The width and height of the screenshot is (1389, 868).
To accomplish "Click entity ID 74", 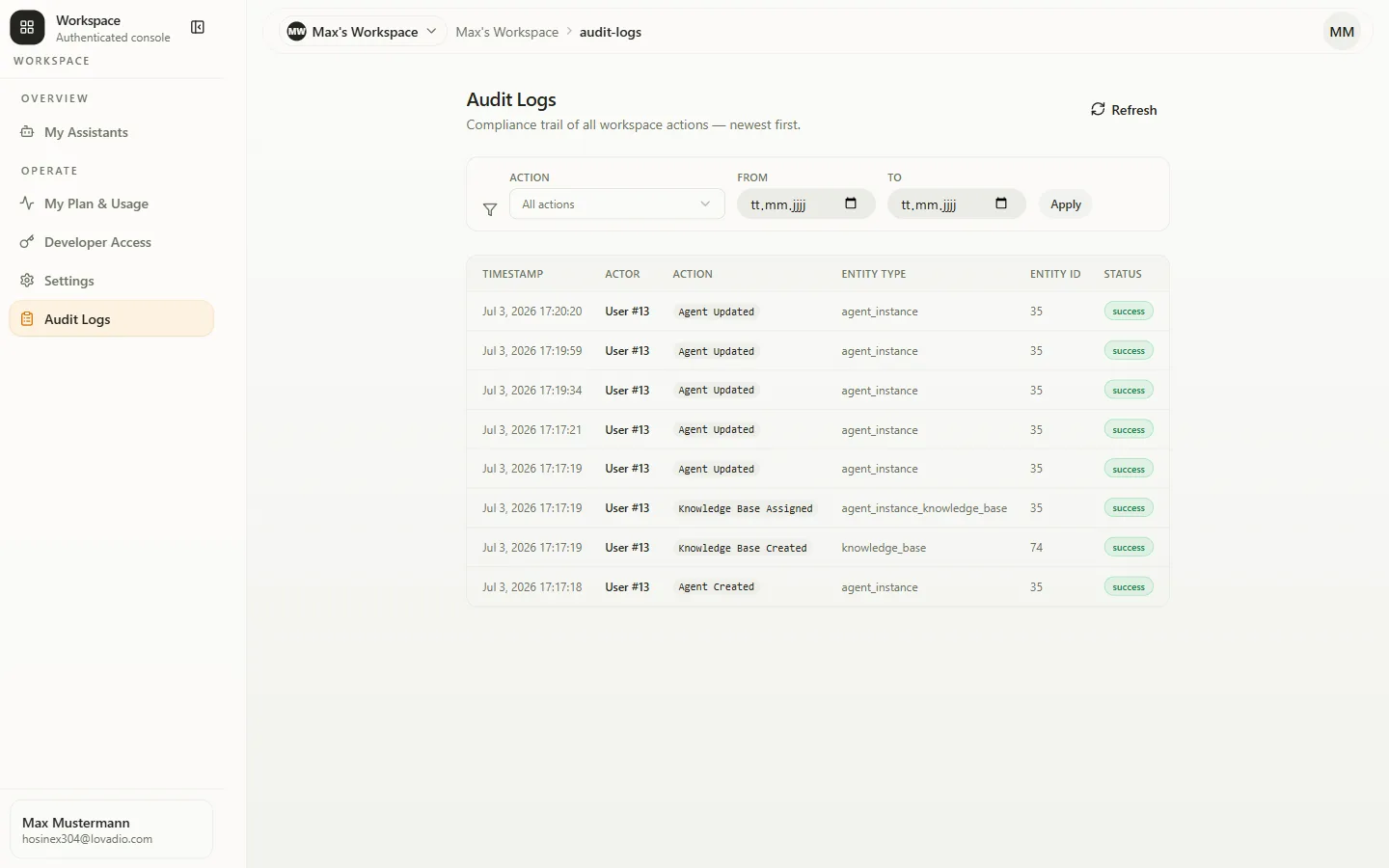I will (1036, 548).
